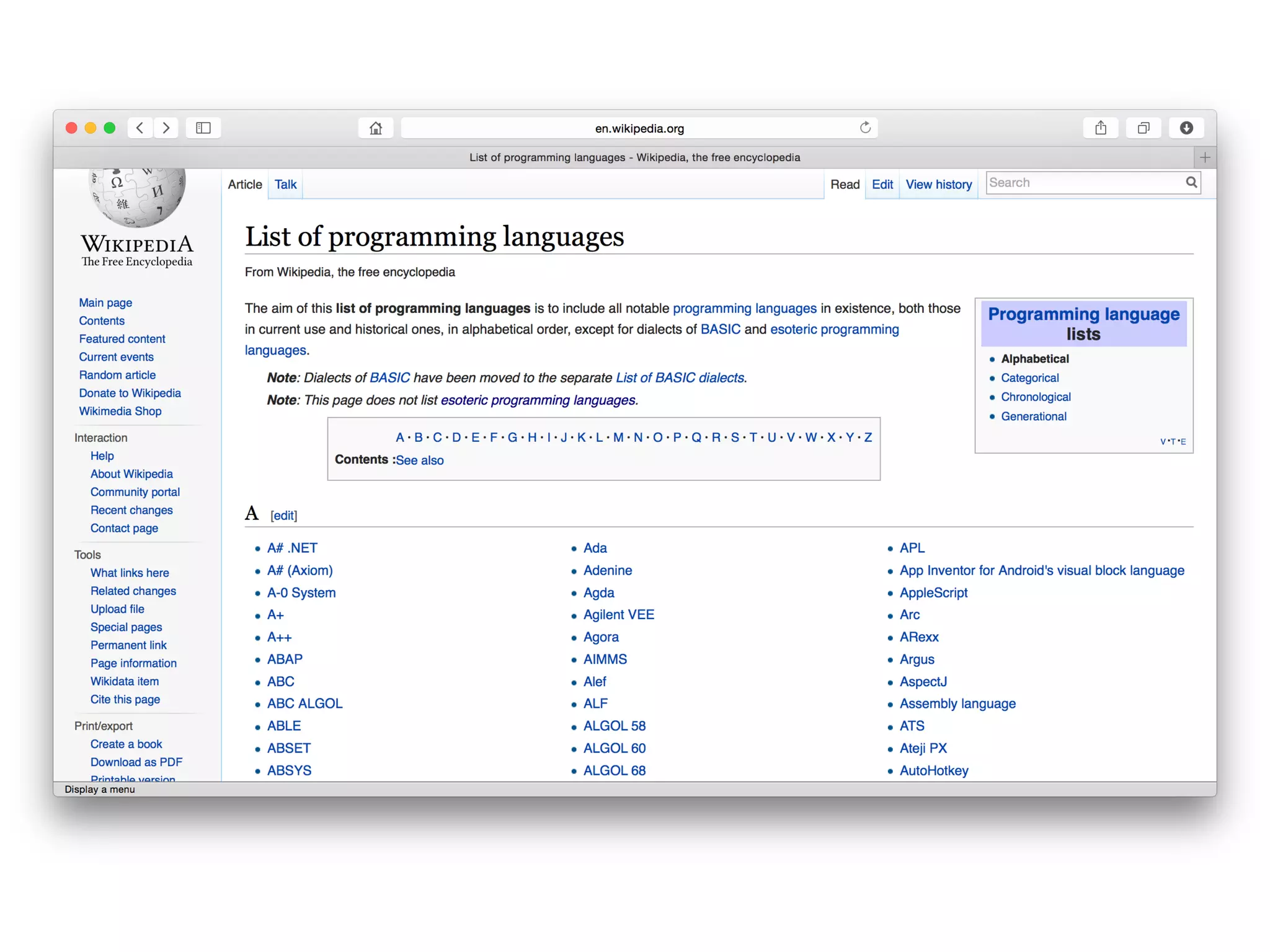Screen dimensions: 1270x952
Task: Open the AppleScript language link
Action: click(933, 593)
